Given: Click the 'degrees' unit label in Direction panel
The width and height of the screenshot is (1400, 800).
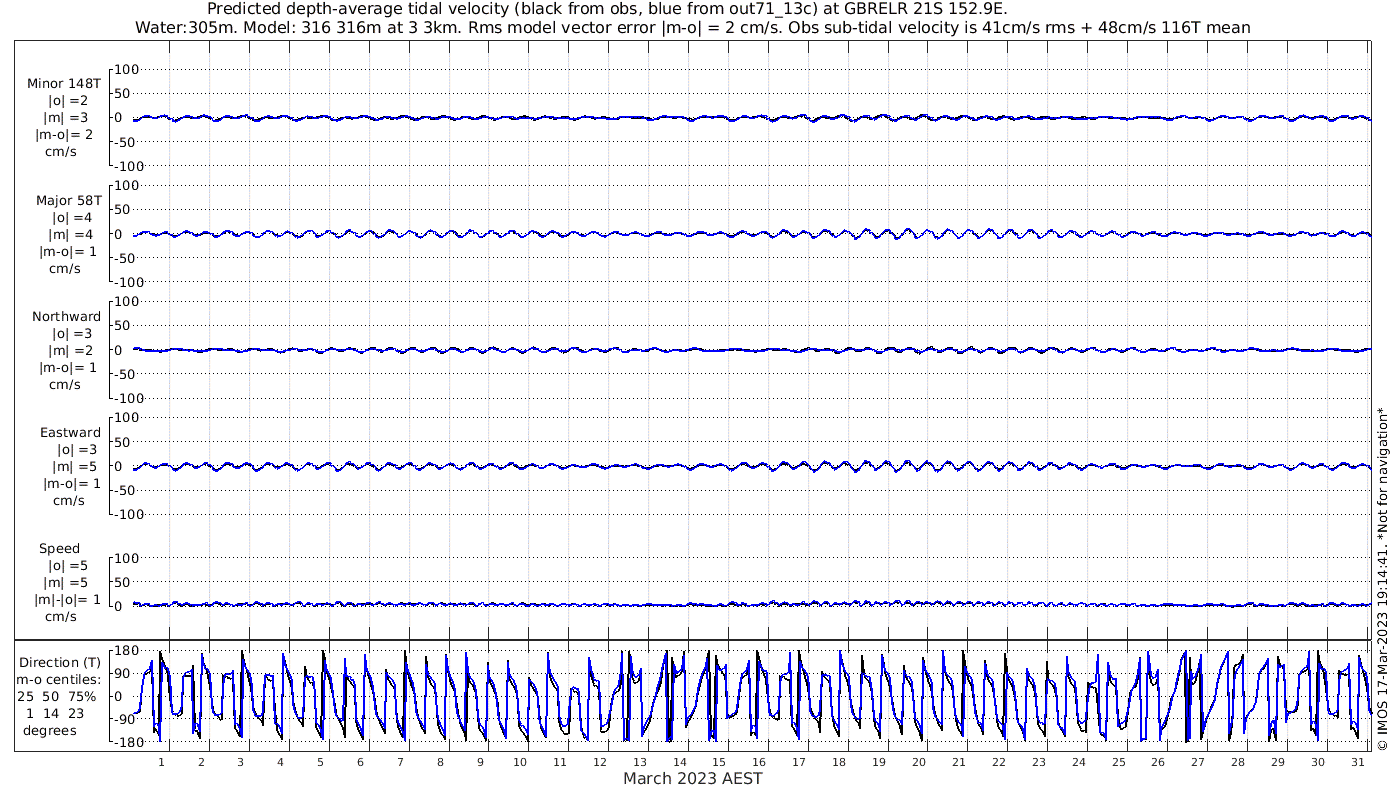Looking at the screenshot, I should [50, 730].
